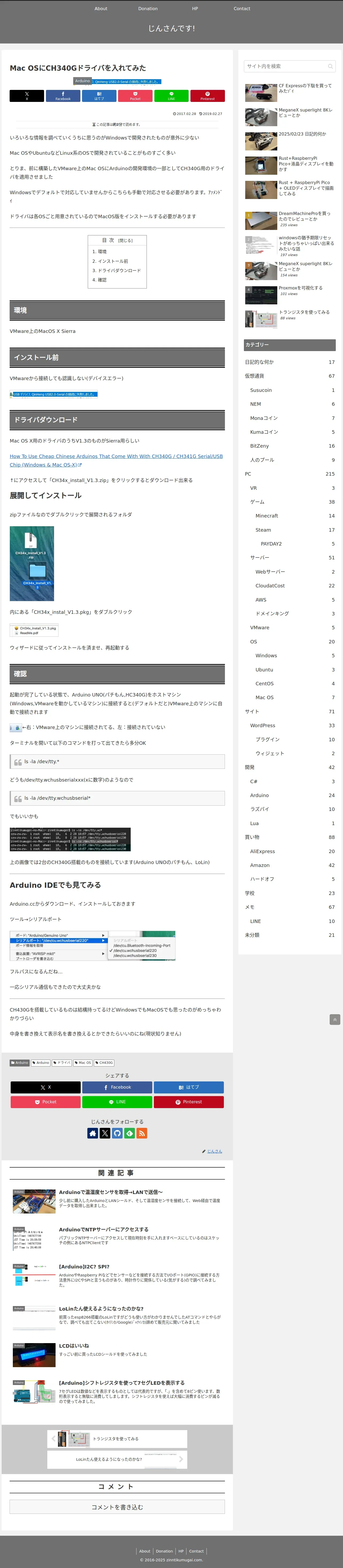
Task: Save to Pocket using the button under the article title
Action: pyautogui.click(x=135, y=95)
